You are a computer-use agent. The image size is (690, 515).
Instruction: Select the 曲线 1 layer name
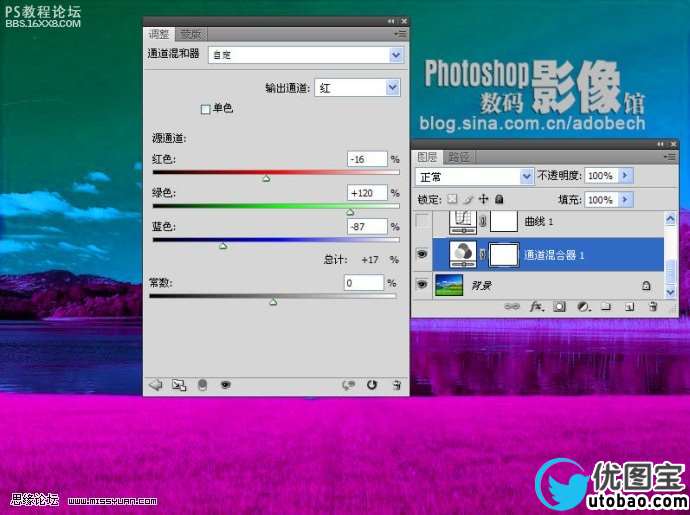539,221
